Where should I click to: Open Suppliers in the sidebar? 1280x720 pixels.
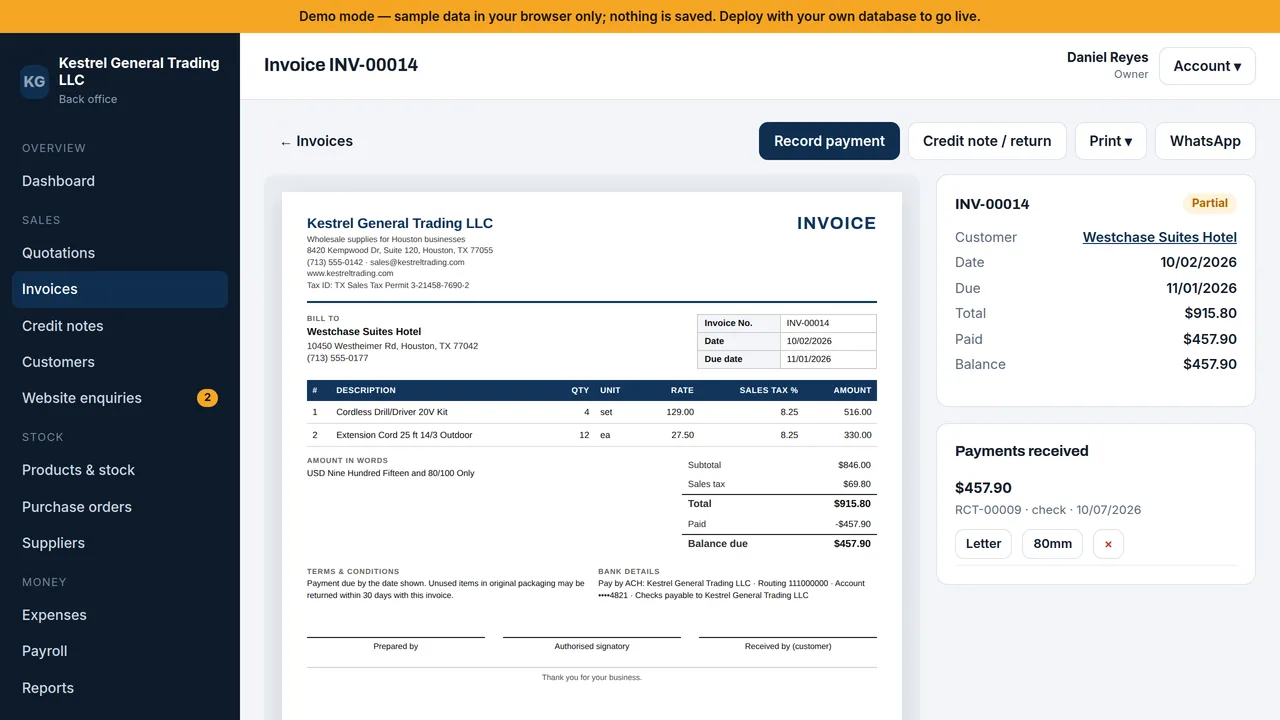(x=120, y=543)
